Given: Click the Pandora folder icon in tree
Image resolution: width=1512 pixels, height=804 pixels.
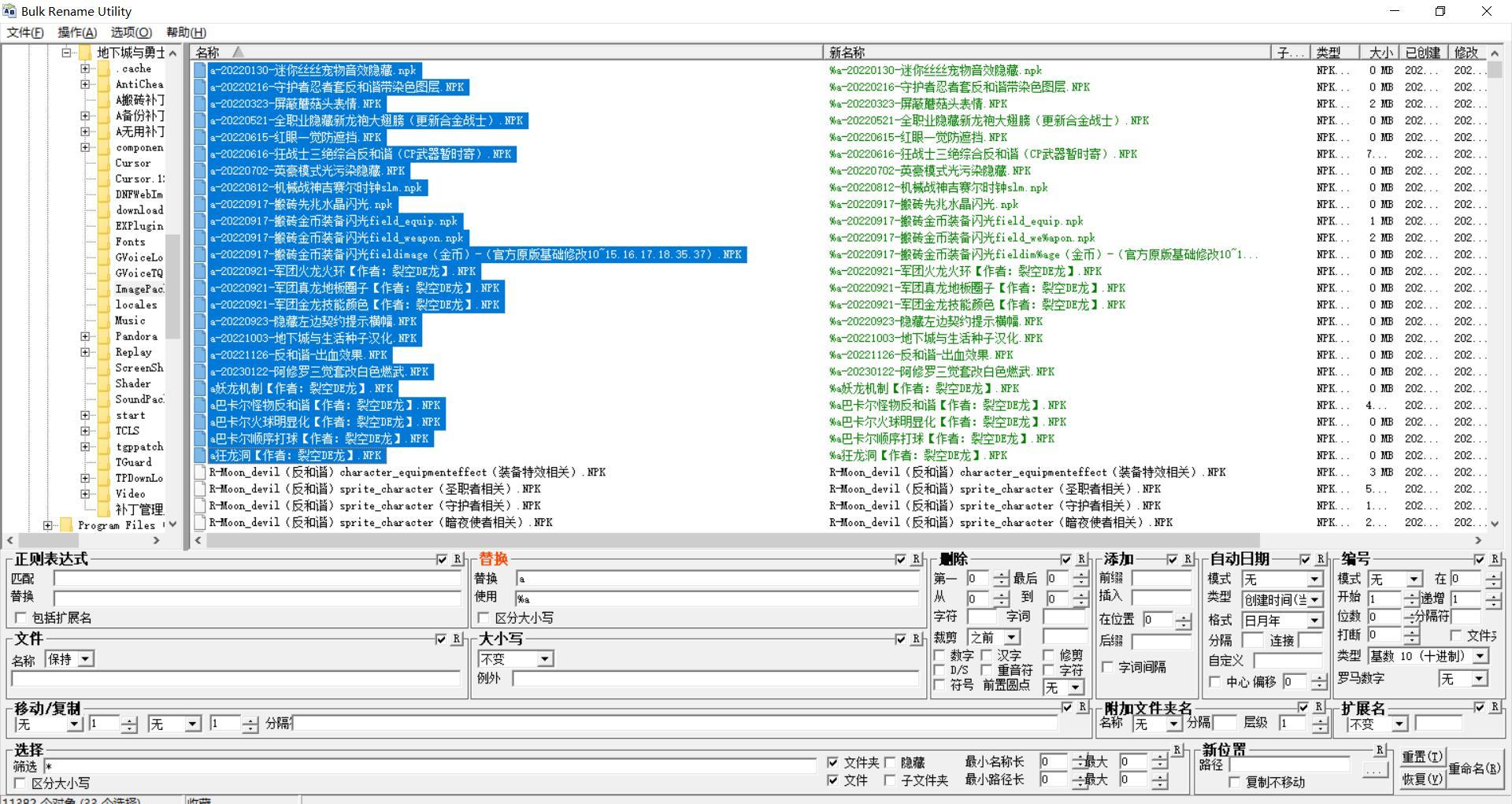Looking at the screenshot, I should click(x=104, y=336).
